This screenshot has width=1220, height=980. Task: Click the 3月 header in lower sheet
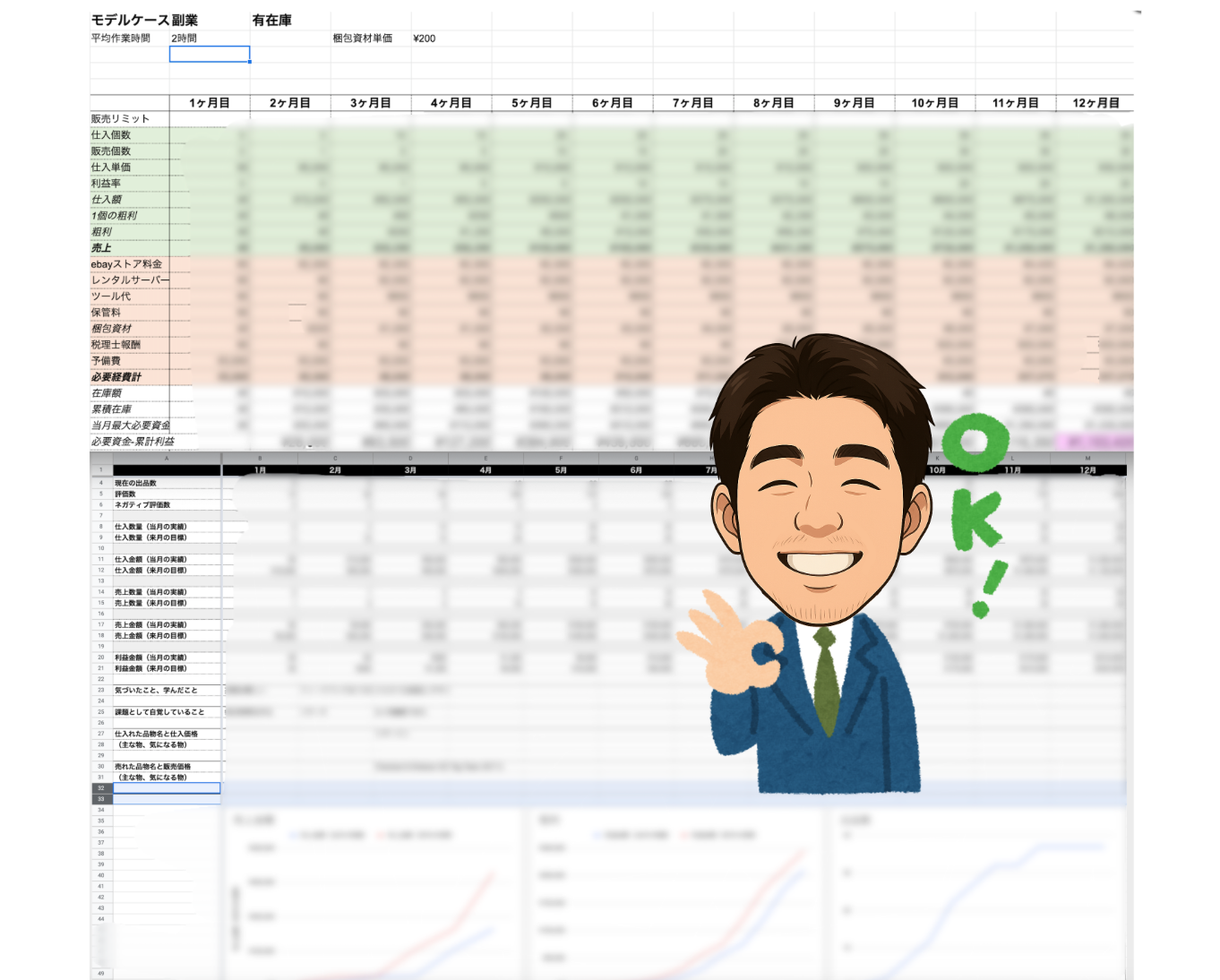click(410, 469)
